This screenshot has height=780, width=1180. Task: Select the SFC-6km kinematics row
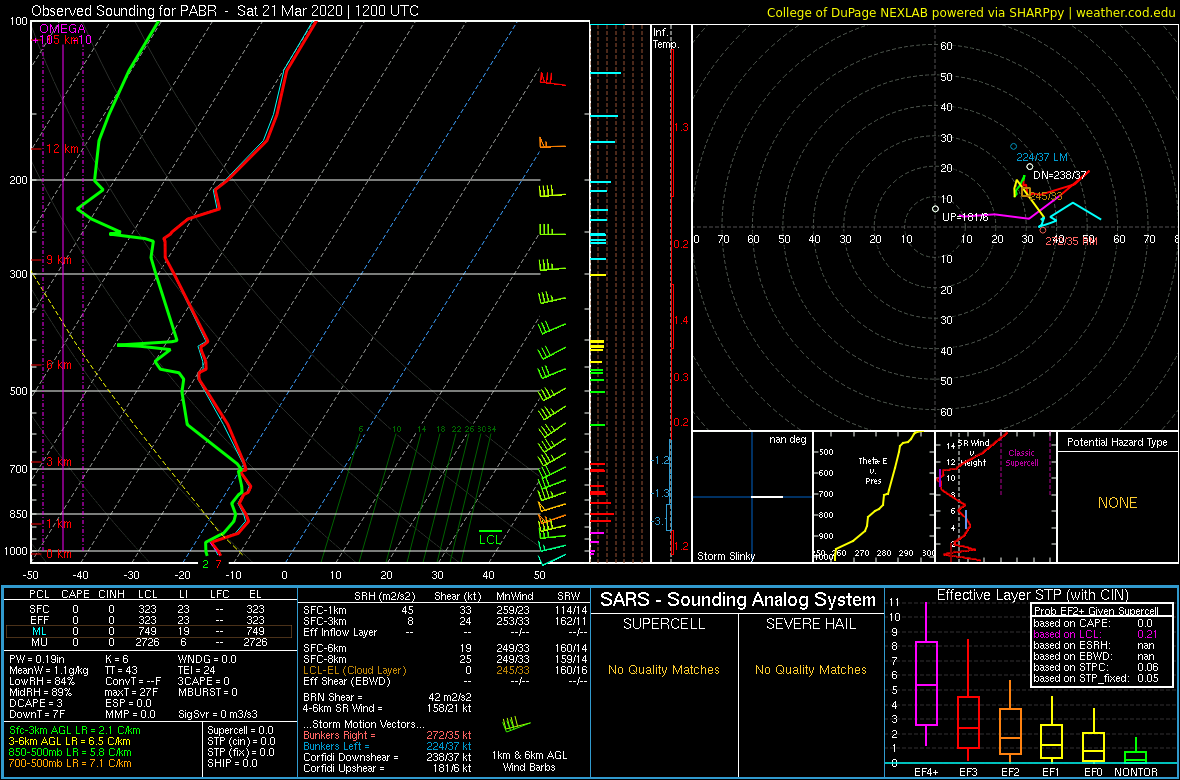444,647
